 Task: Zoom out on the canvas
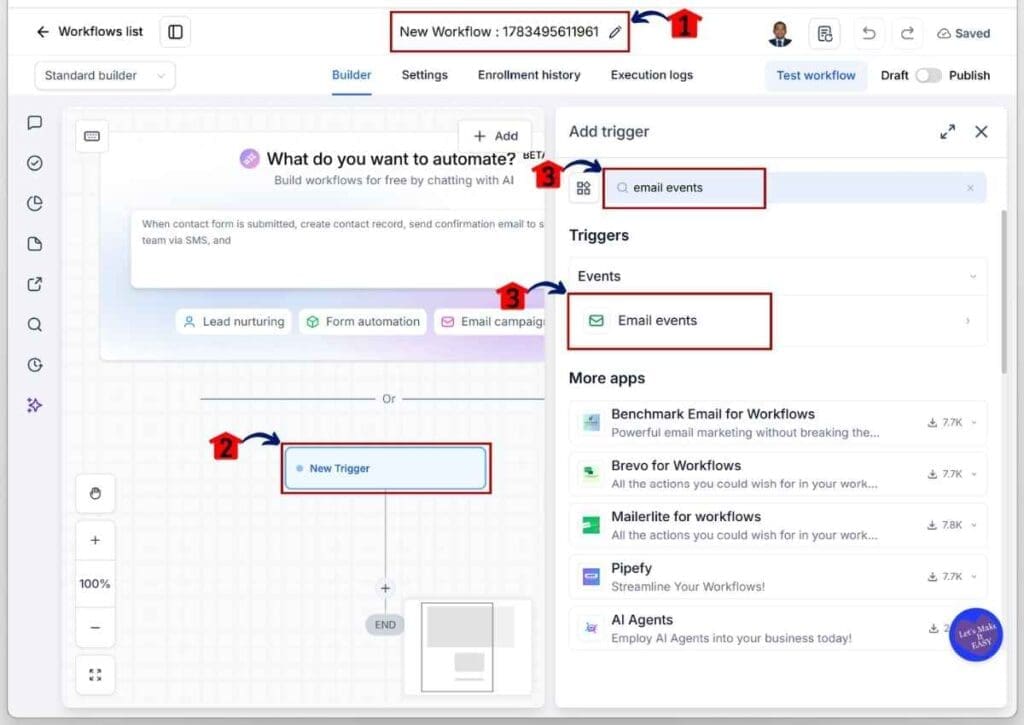[95, 628]
